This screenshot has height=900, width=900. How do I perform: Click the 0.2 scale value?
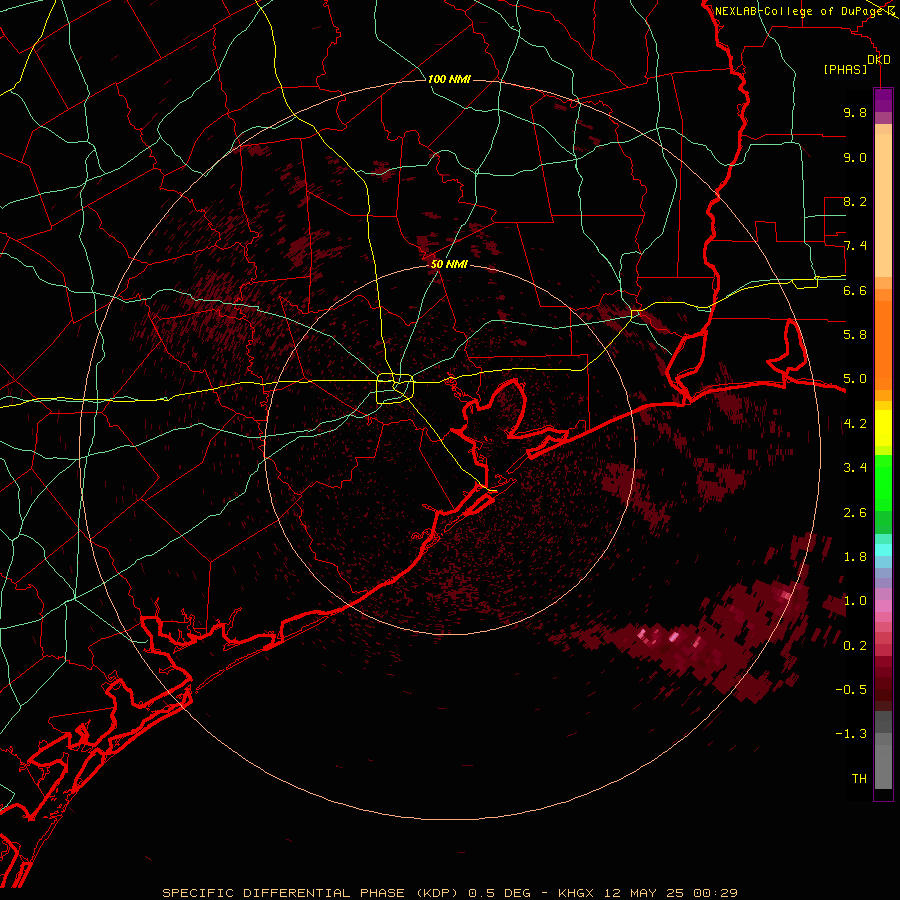[855, 646]
